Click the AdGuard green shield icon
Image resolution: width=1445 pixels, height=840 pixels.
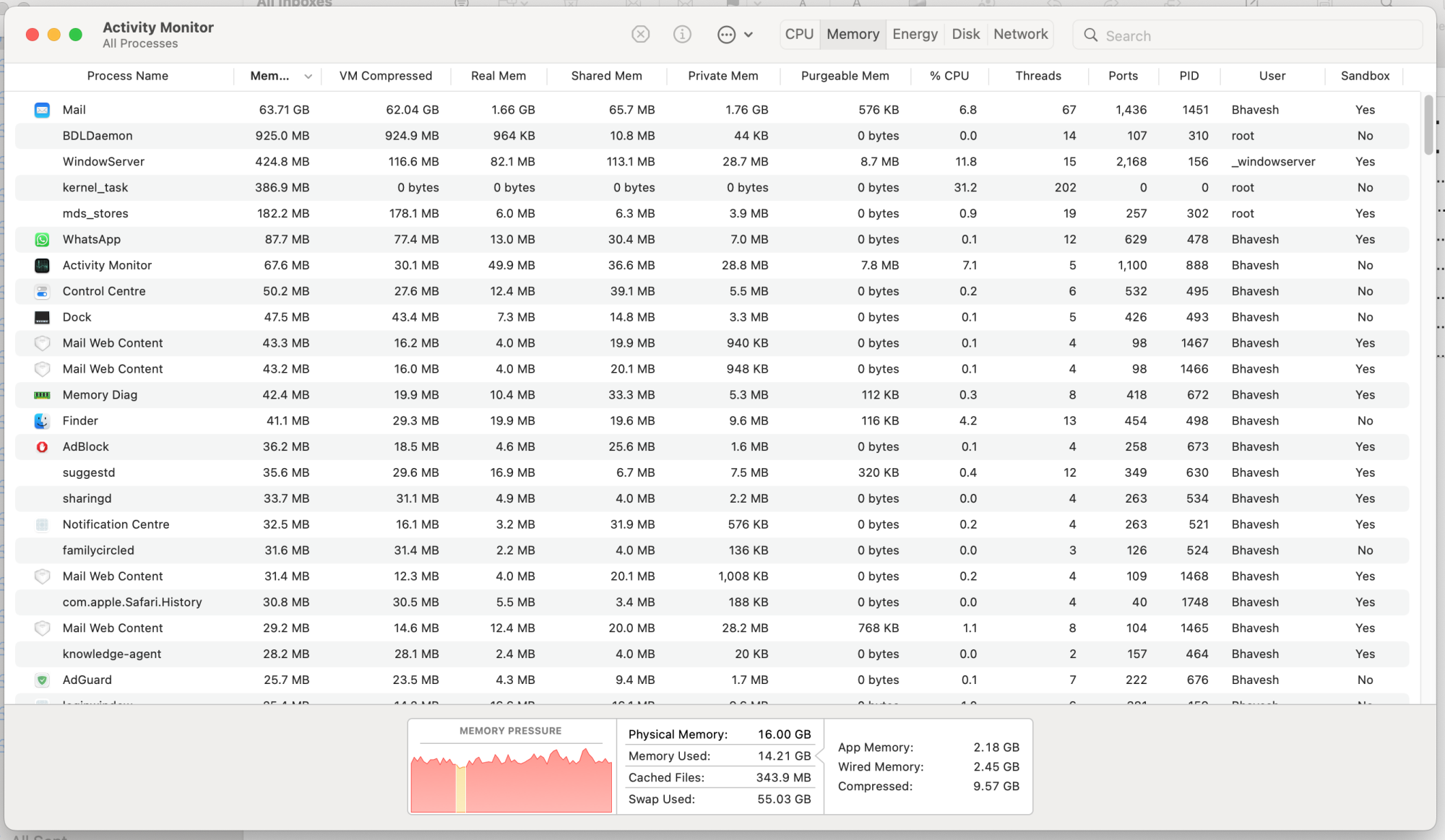click(42, 680)
